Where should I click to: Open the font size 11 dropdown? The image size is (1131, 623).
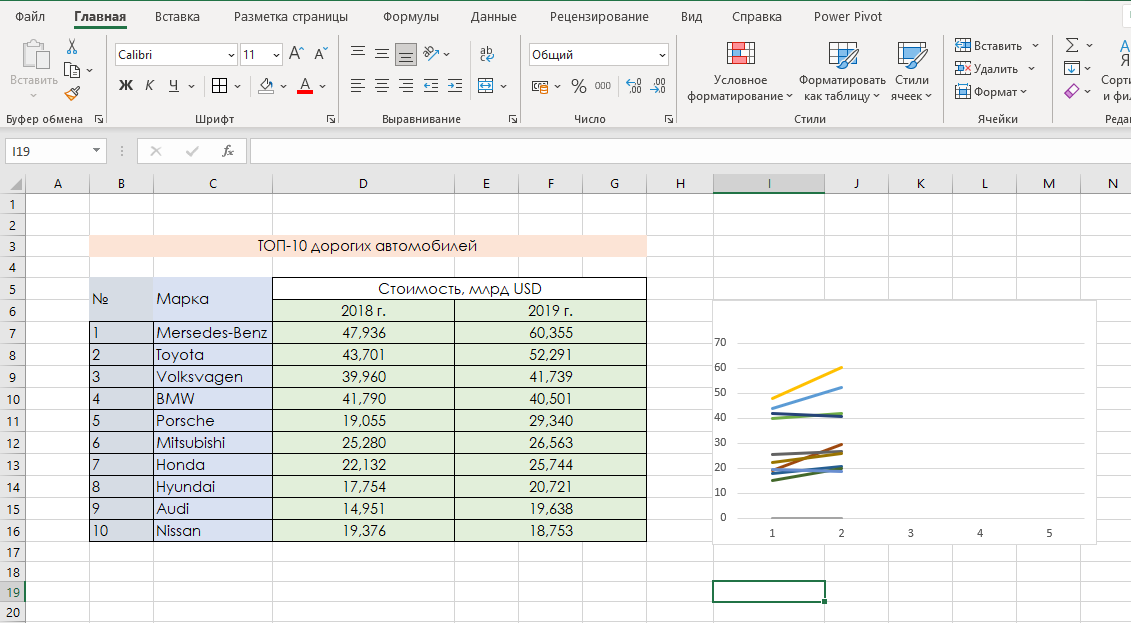[276, 55]
